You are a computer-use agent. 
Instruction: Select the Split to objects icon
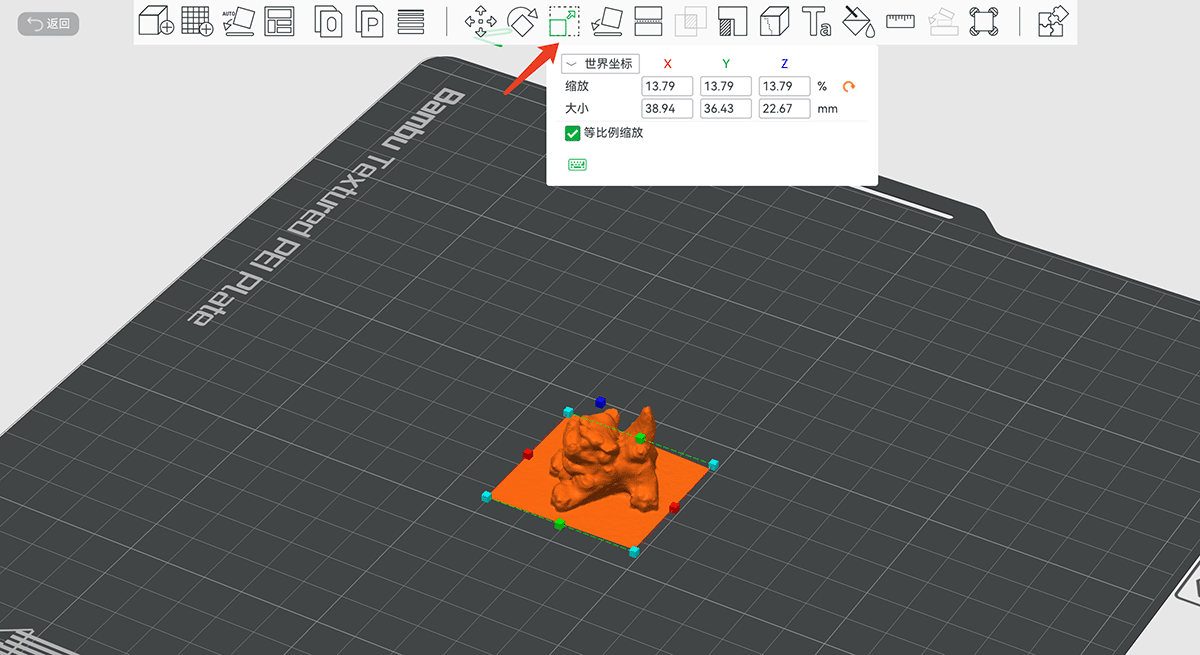coord(328,22)
